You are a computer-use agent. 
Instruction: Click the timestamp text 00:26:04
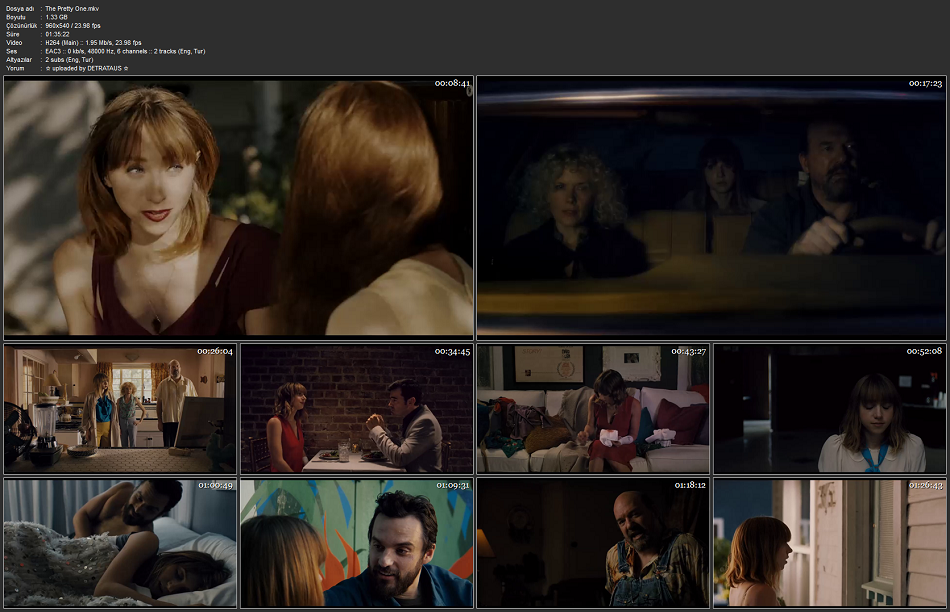tap(215, 351)
